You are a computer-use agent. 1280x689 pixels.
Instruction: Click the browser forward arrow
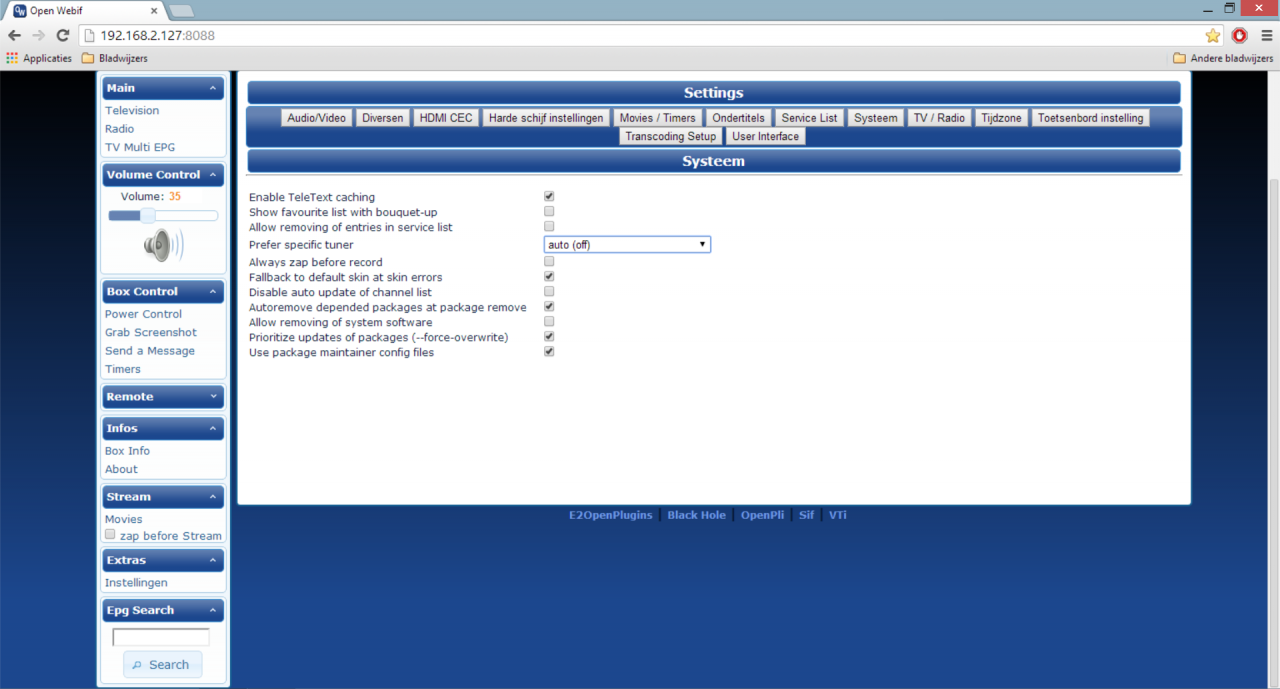38,35
